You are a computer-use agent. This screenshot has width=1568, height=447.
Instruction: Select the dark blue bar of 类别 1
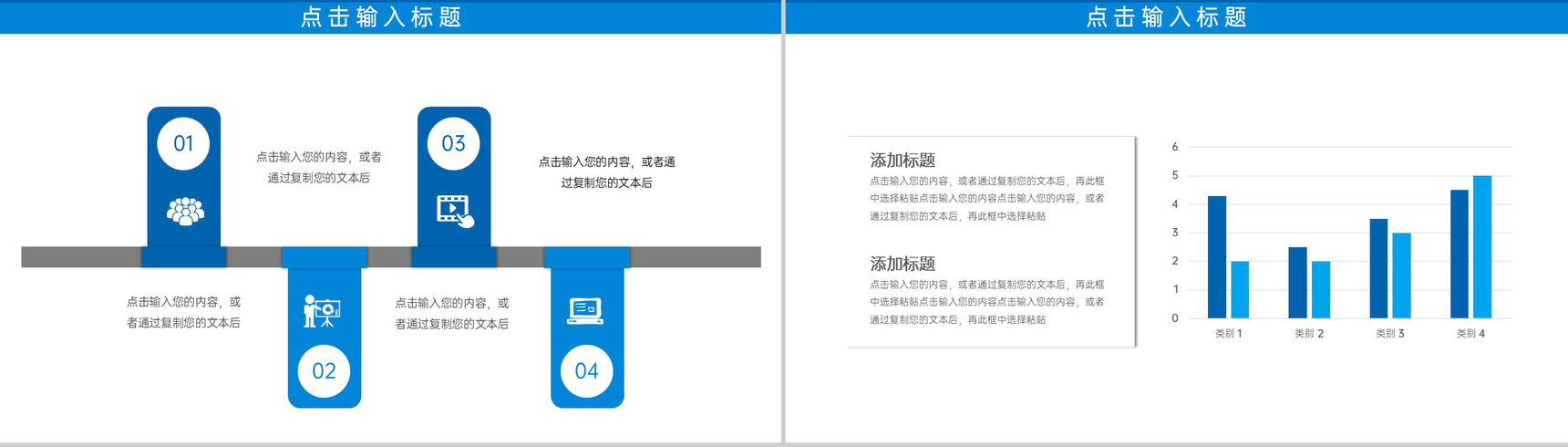point(1217,257)
